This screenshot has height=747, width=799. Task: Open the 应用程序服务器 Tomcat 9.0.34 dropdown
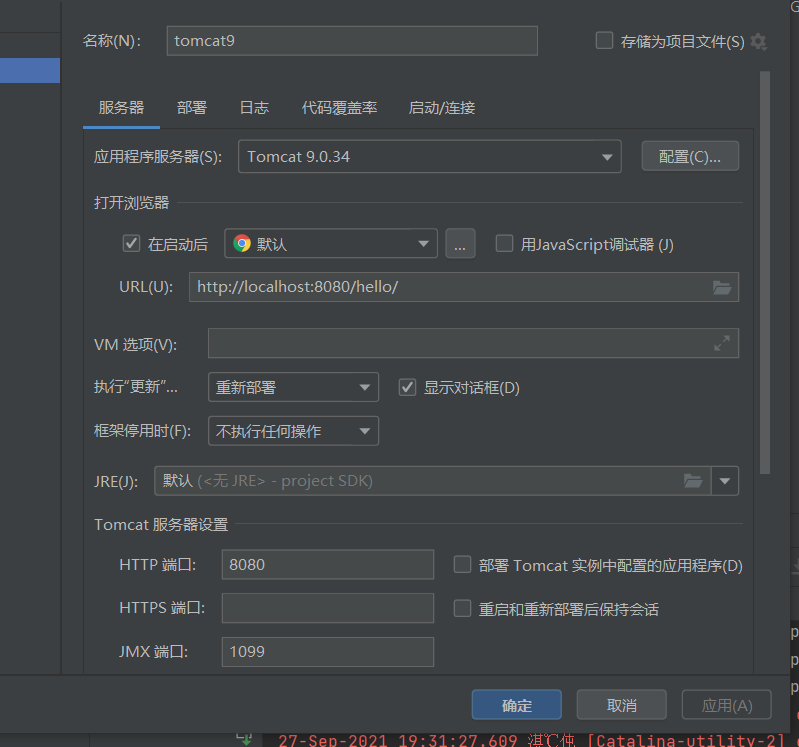(x=430, y=156)
